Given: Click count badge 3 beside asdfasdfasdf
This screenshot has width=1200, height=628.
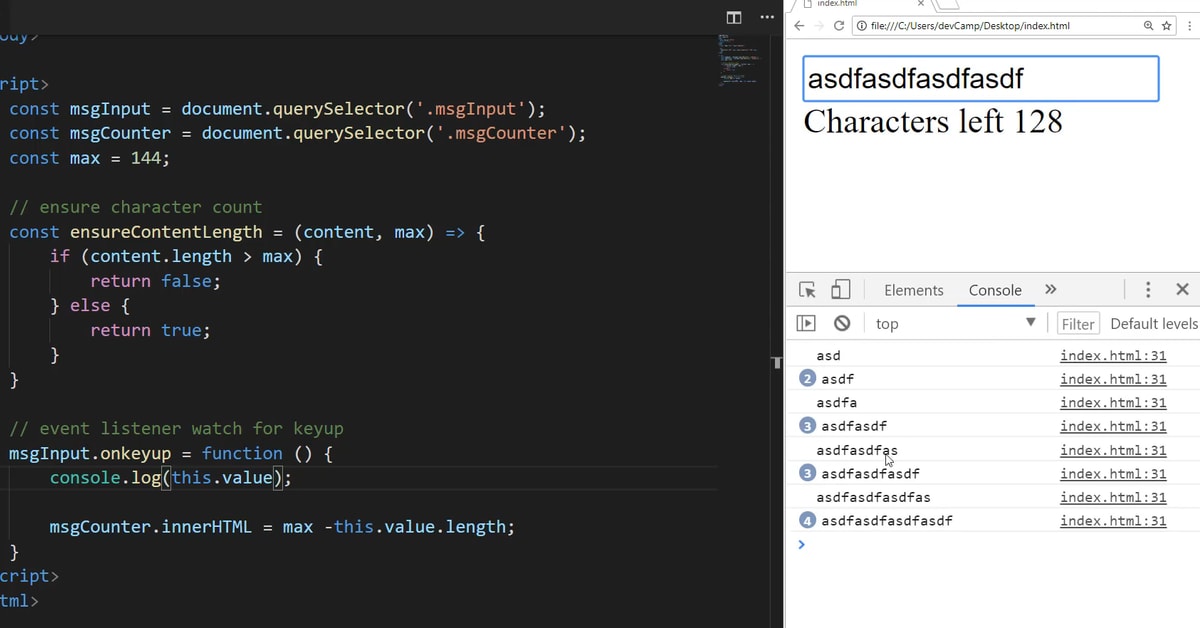Looking at the screenshot, I should [808, 473].
